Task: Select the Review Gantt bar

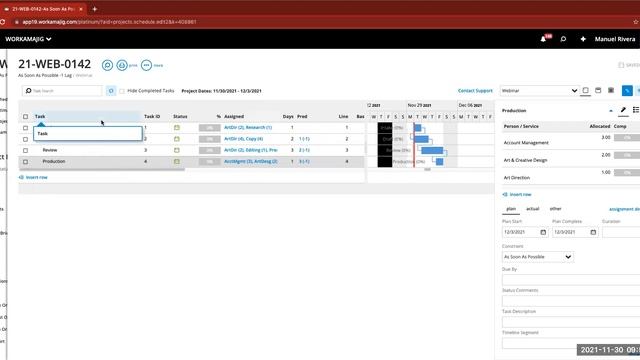Action: 432,151
